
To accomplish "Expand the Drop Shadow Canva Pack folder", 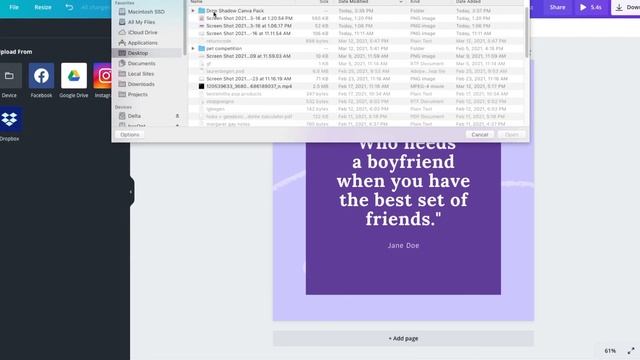I will (193, 11).
